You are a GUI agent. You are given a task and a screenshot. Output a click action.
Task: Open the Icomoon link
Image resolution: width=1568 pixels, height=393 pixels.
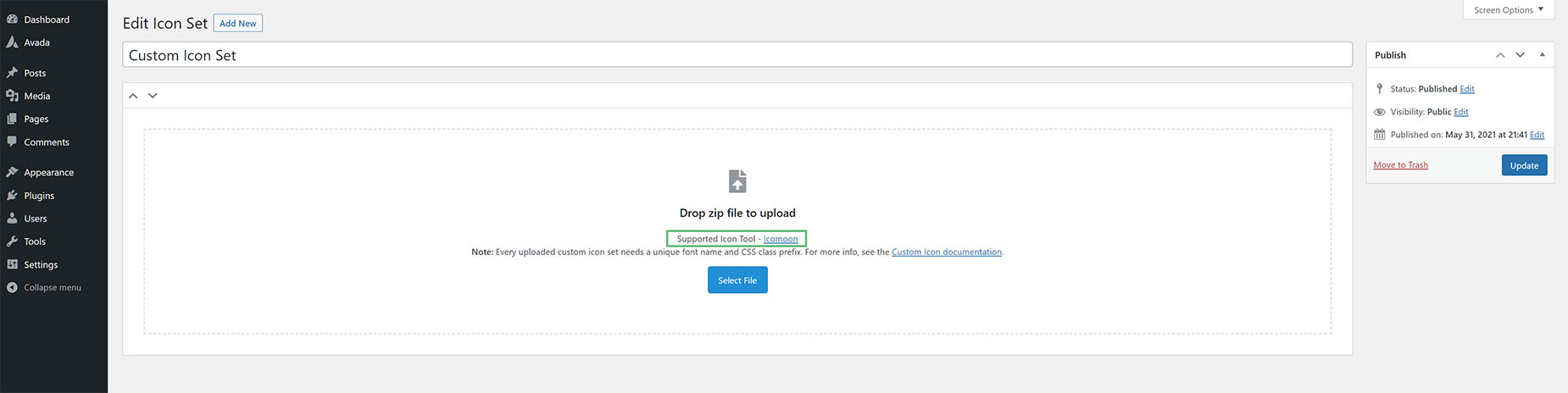[781, 239]
